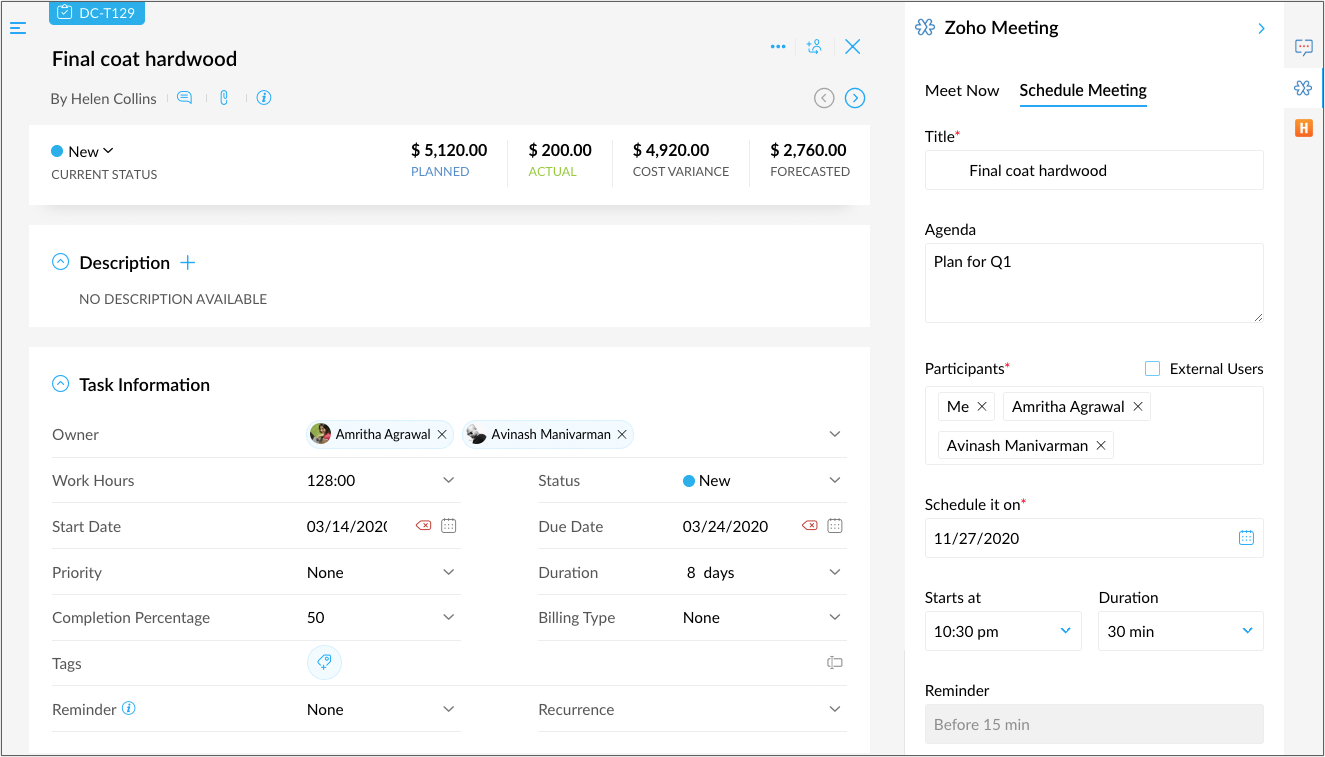Select the Schedule Meeting tab
Viewport: 1325px width, 757px height.
point(1082,91)
